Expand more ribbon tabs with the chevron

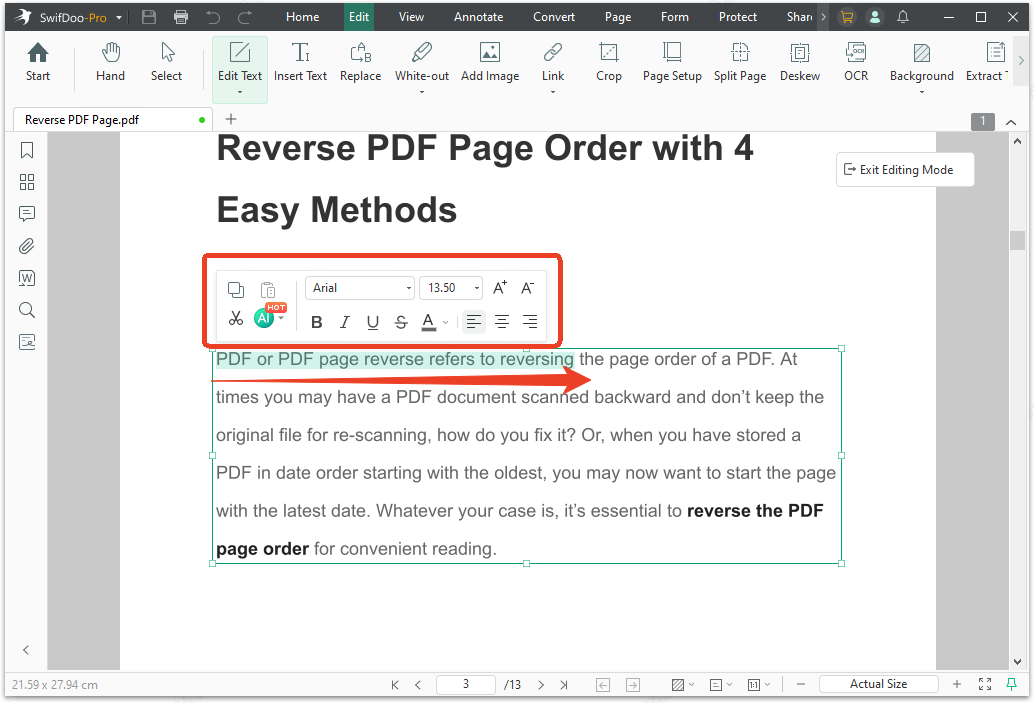click(x=824, y=17)
